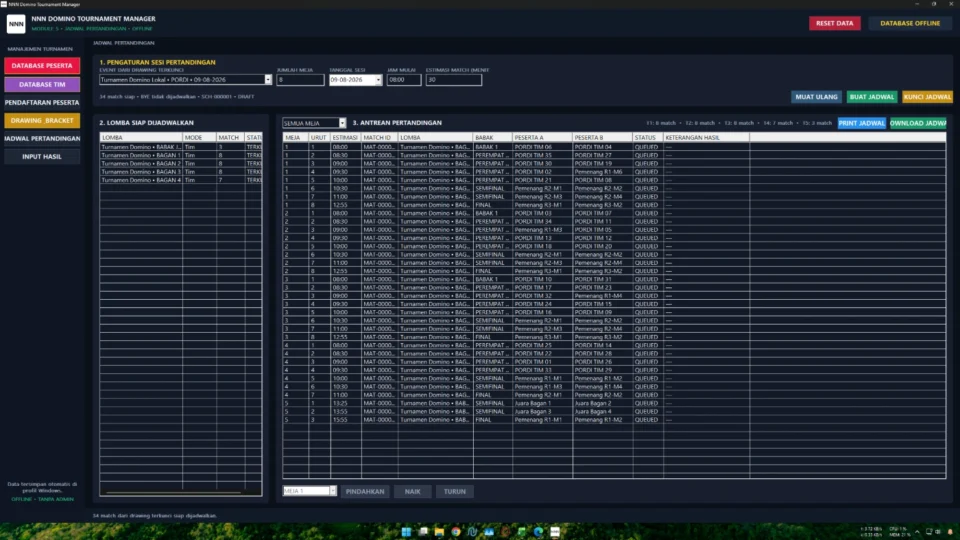Click the NNN logo in the header

tap(16, 24)
